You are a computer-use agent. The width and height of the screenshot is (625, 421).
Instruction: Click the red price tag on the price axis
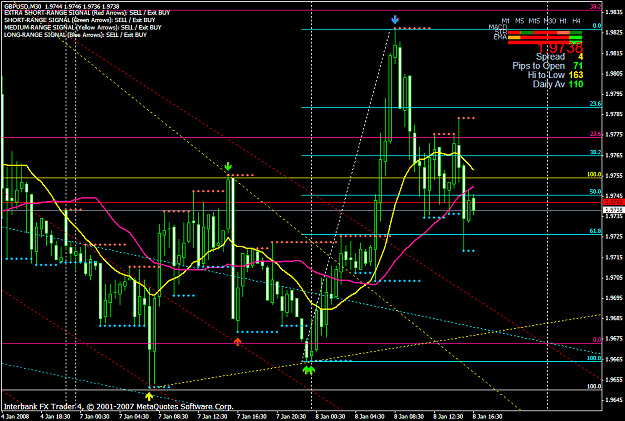coord(614,203)
